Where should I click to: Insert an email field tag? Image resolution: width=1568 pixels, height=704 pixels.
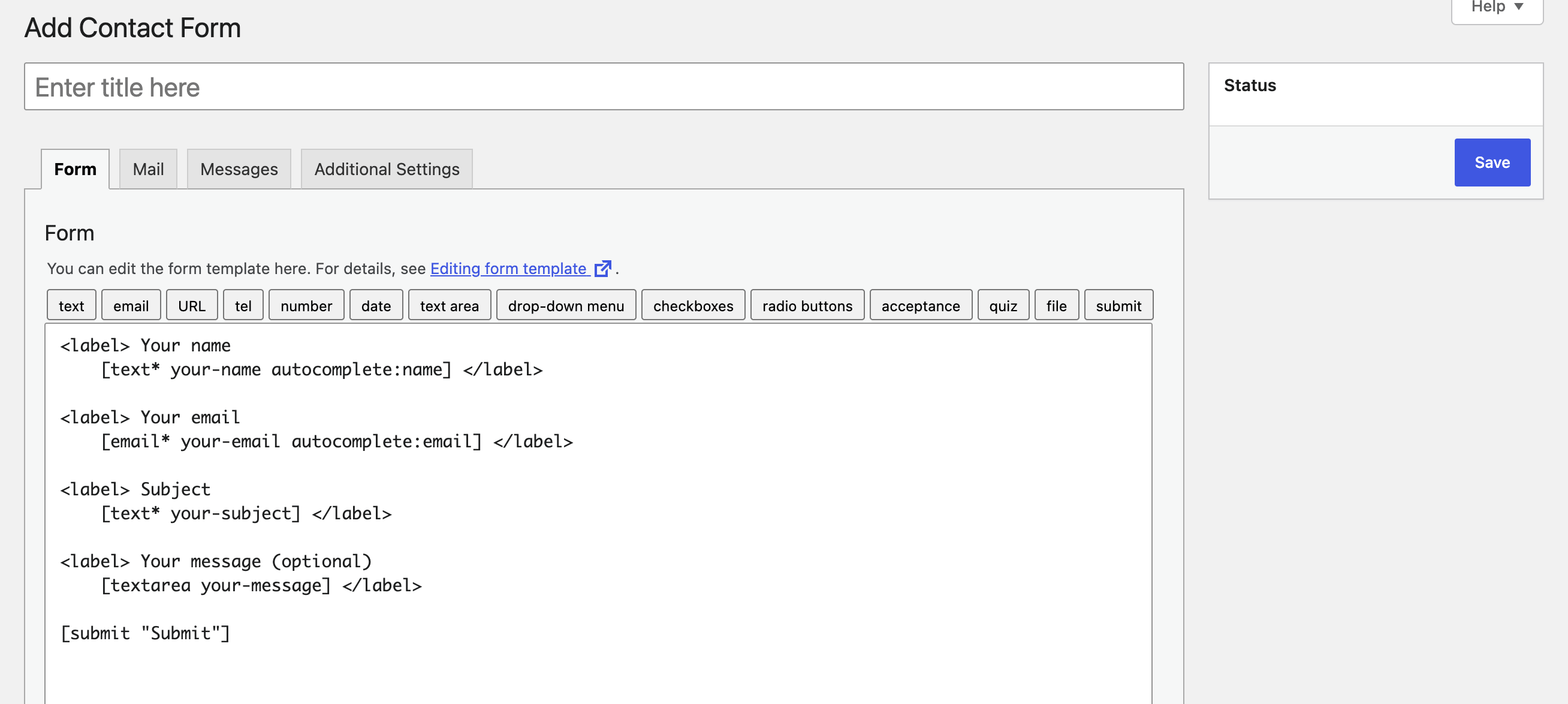131,305
